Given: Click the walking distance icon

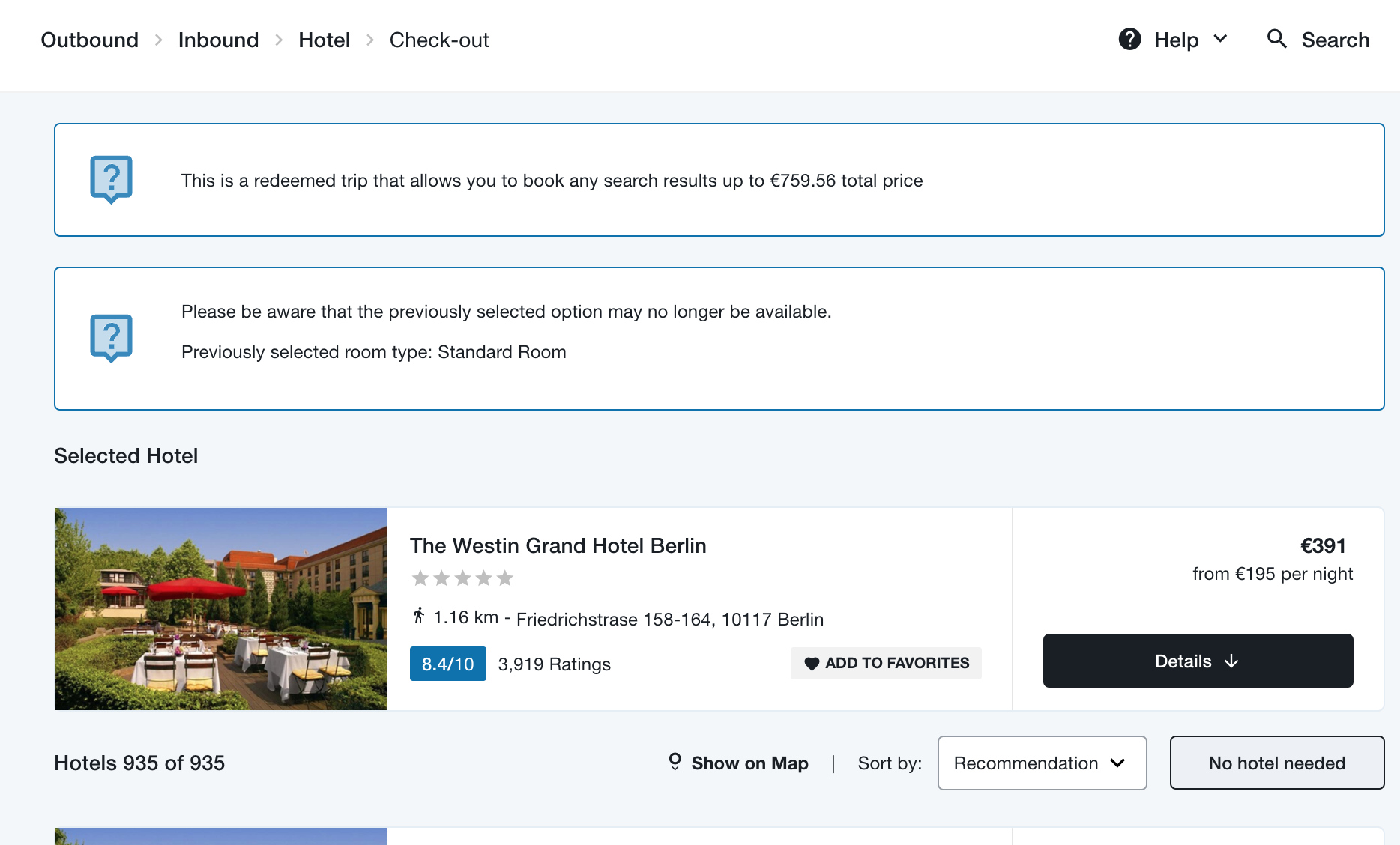Looking at the screenshot, I should click(419, 616).
